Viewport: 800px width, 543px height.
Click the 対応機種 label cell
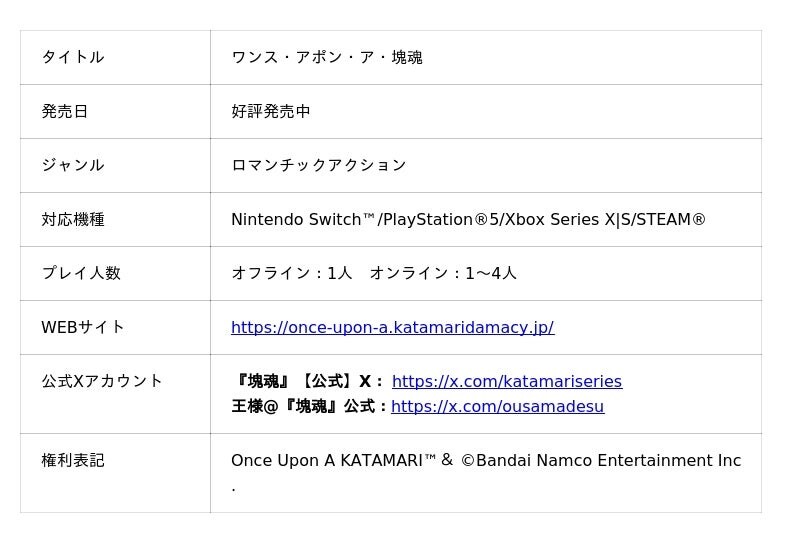pos(73,219)
